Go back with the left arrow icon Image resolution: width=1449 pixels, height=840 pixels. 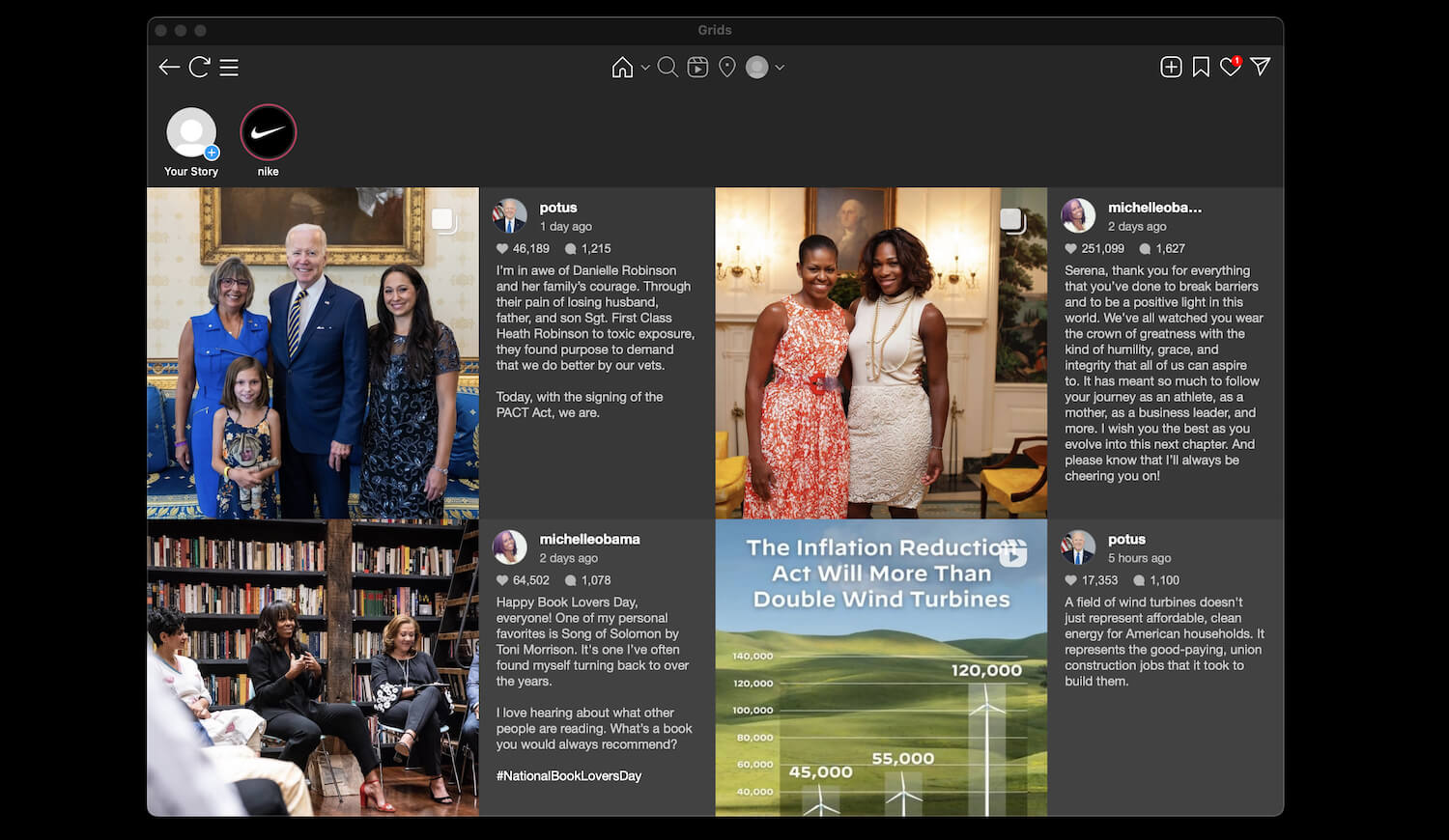pyautogui.click(x=169, y=67)
